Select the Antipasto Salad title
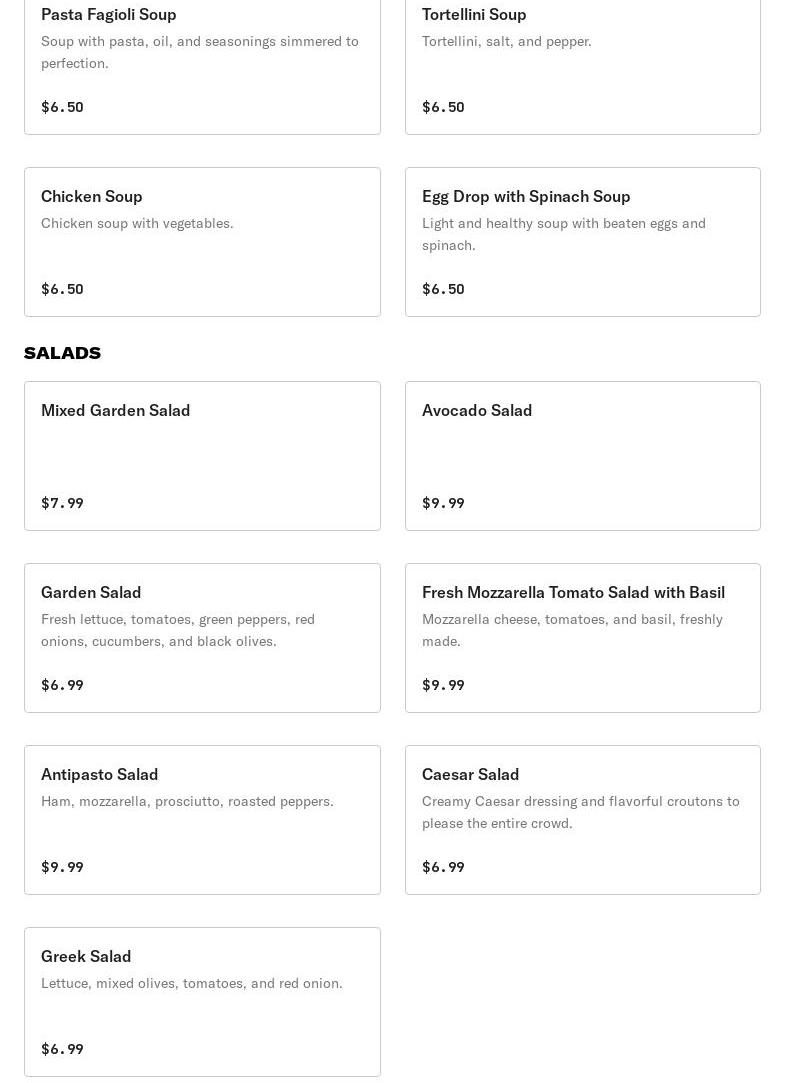 [x=99, y=774]
